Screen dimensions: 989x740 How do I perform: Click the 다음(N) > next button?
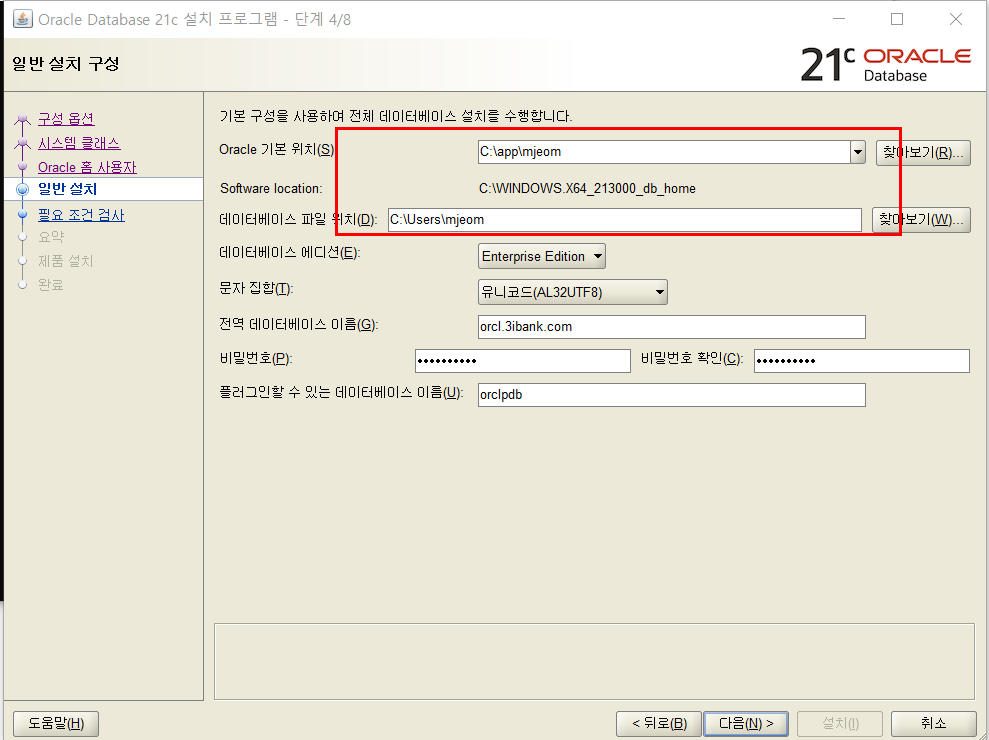pos(746,724)
